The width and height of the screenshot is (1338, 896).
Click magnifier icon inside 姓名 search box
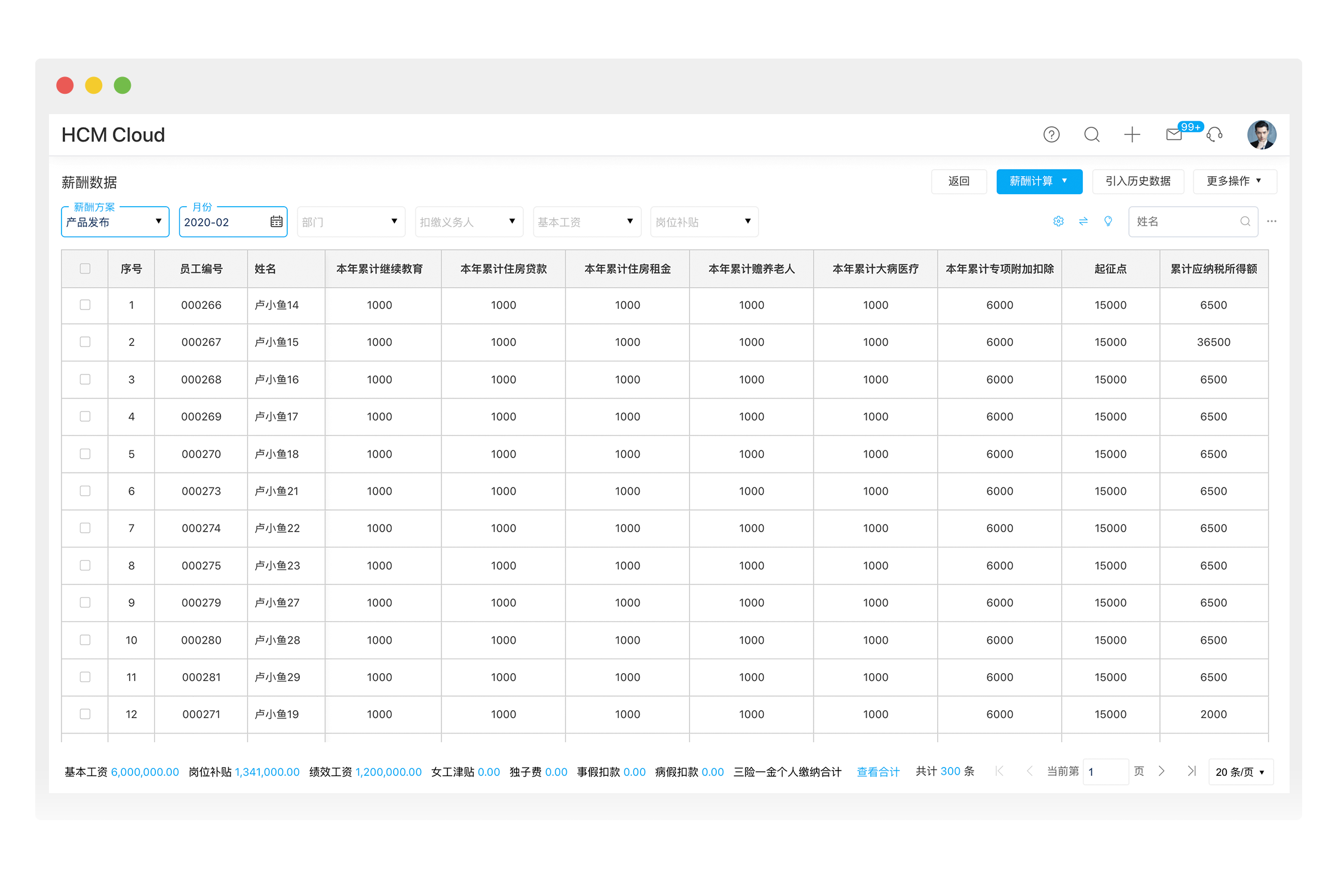click(x=1245, y=222)
